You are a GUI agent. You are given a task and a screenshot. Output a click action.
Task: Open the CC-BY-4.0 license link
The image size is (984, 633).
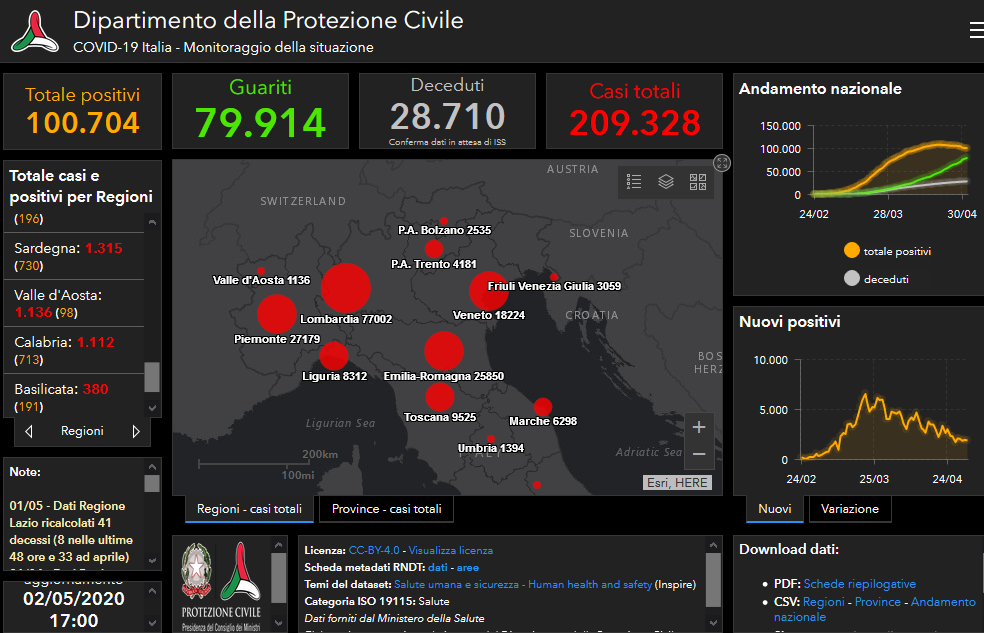(375, 550)
